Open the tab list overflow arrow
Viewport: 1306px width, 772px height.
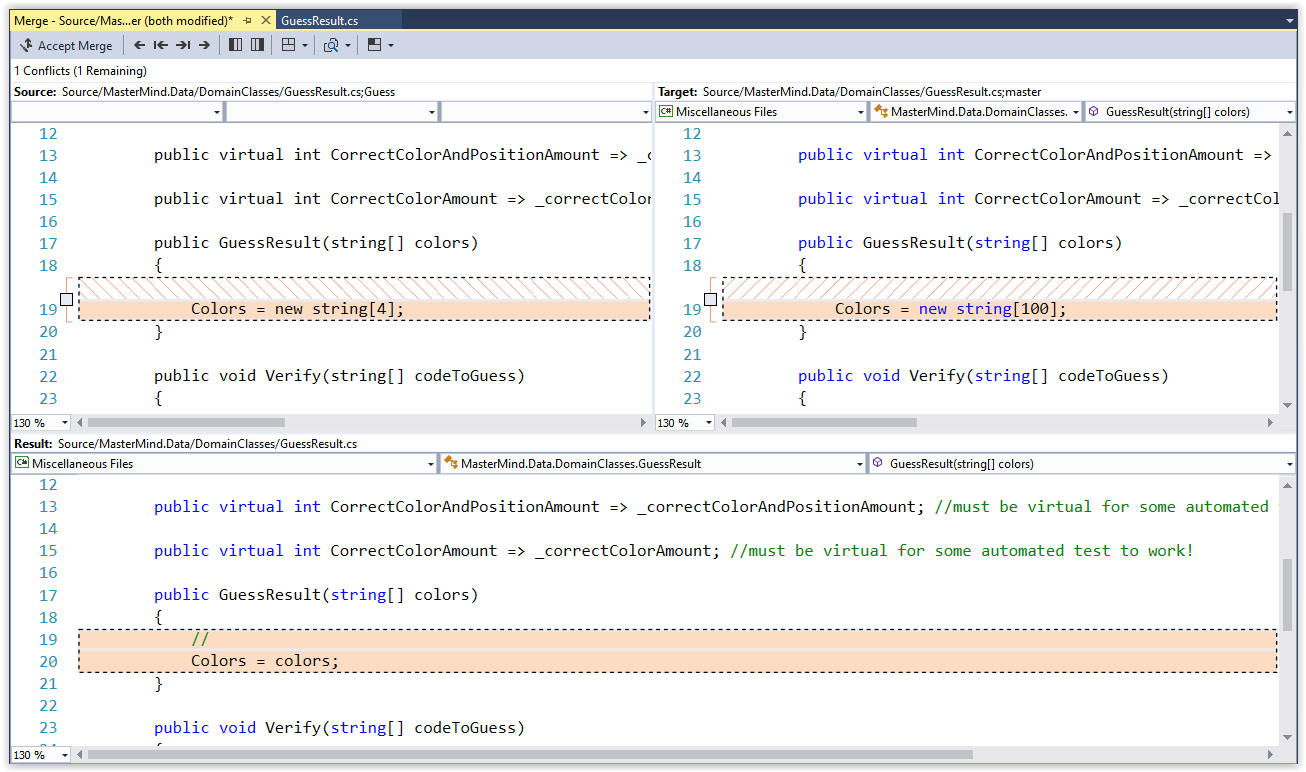tap(1290, 20)
